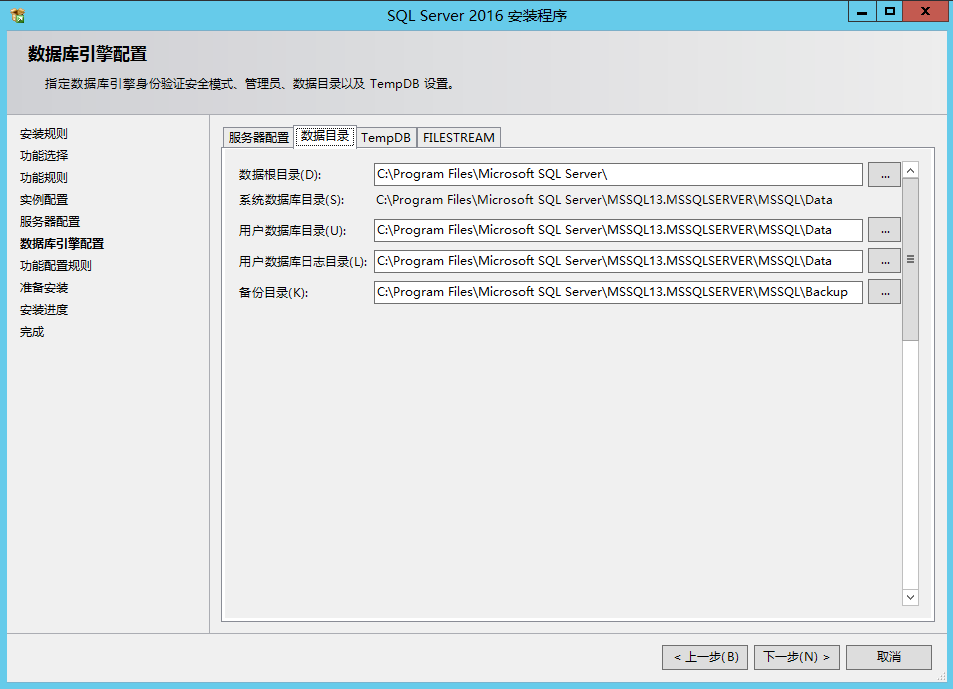Select 安装进度 in the steps list
Viewport: 953px width, 689px height.
[44, 309]
